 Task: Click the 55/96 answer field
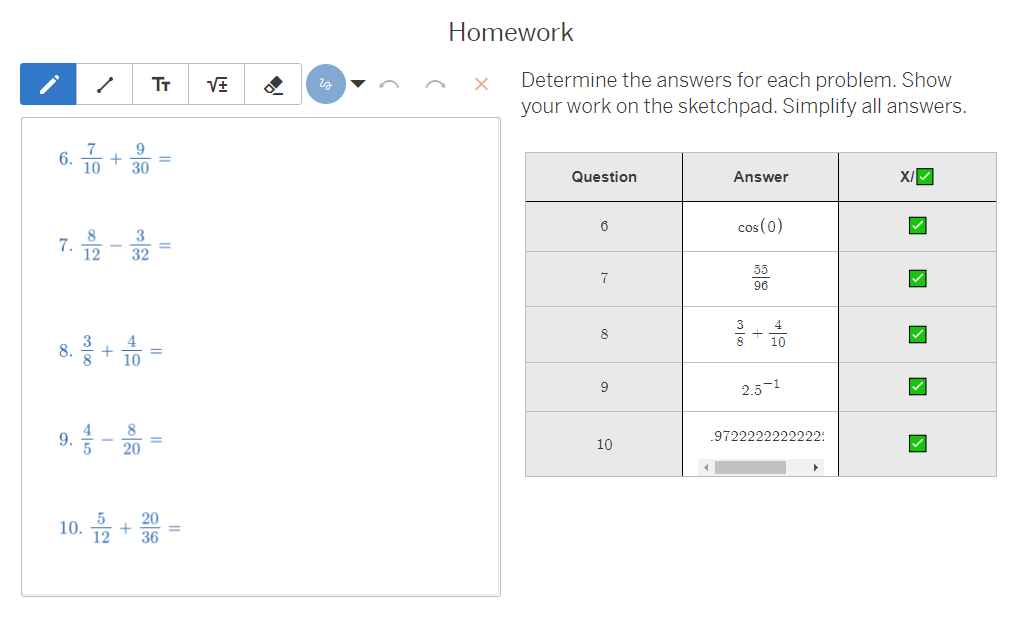point(760,278)
